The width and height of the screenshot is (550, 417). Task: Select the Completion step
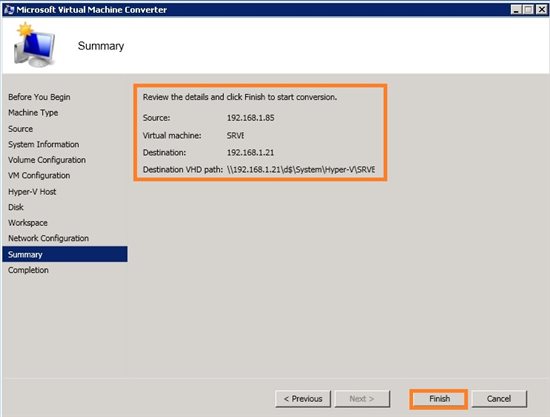[x=28, y=270]
